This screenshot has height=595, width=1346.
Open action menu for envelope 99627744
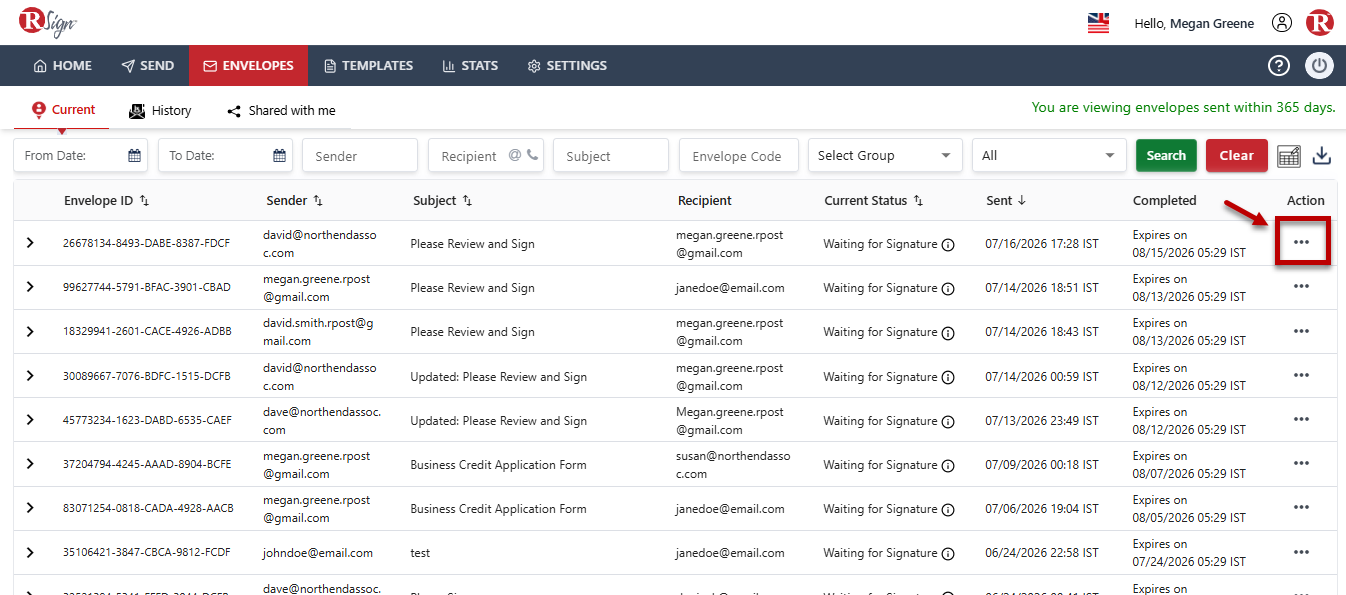(1301, 286)
